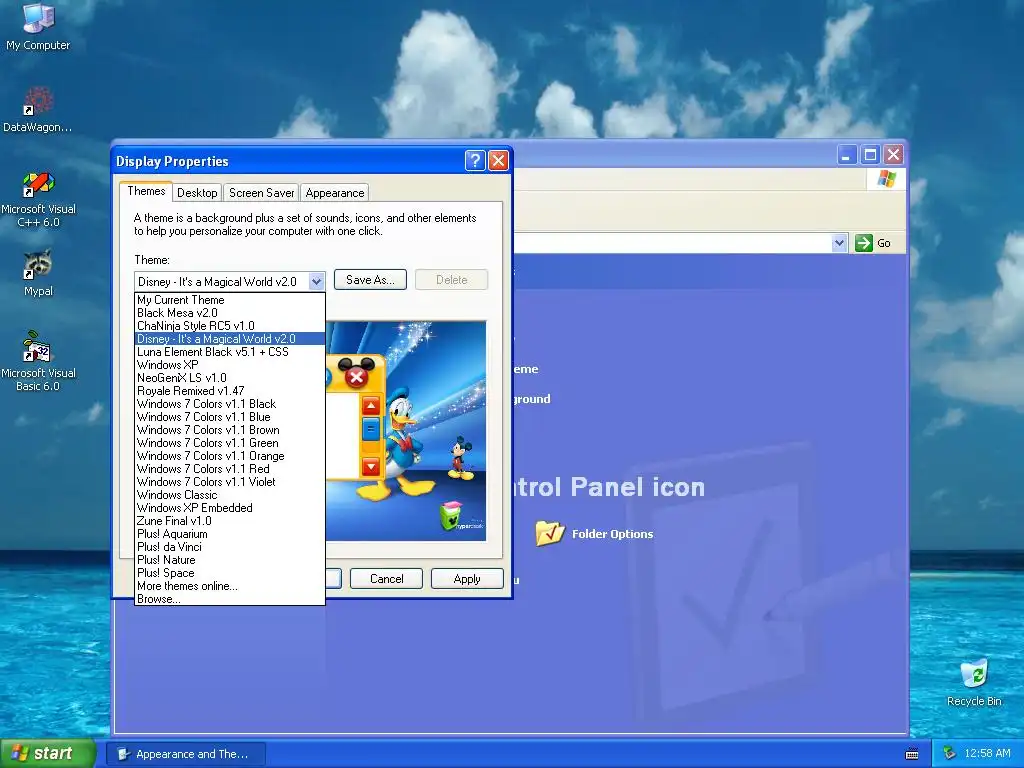Launch the Mypal browser shortcut
The height and width of the screenshot is (768, 1024).
click(x=38, y=273)
